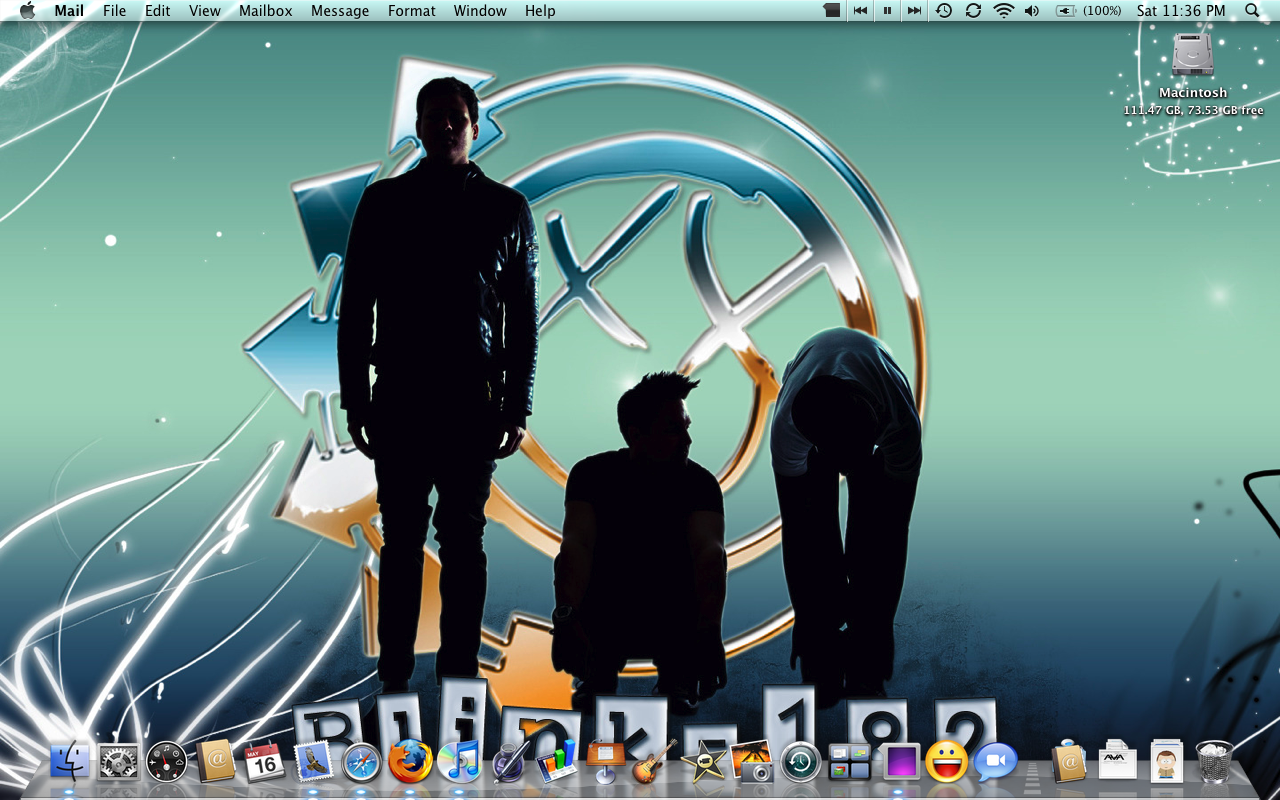This screenshot has width=1280, height=800.
Task: Open battery status showing 100%
Action: pos(1089,11)
